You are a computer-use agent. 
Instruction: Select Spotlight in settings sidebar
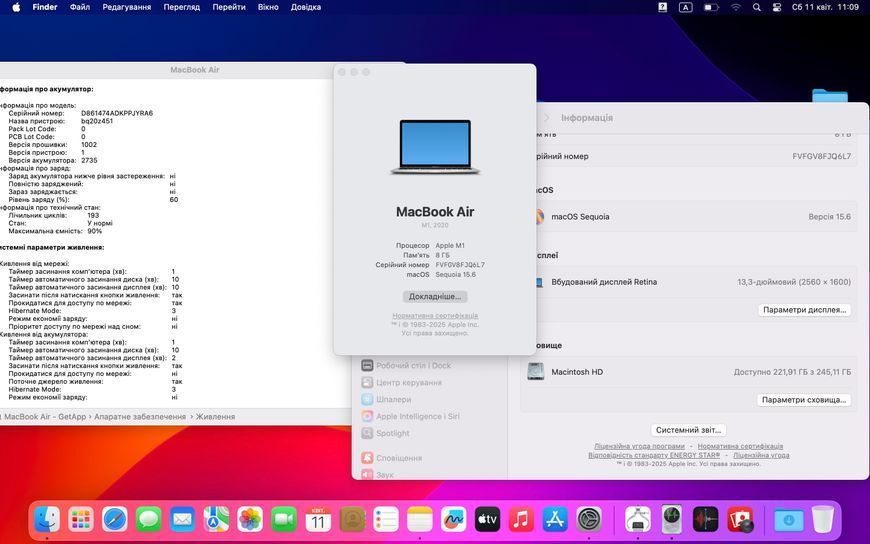[x=393, y=433]
